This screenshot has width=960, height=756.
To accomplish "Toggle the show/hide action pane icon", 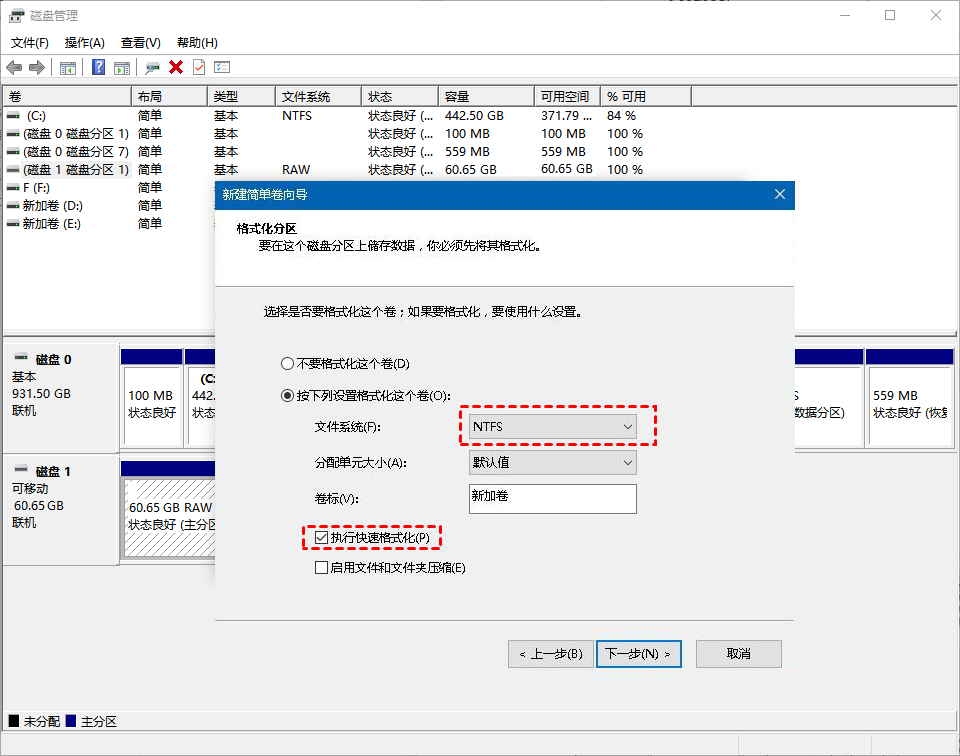I will tap(122, 67).
